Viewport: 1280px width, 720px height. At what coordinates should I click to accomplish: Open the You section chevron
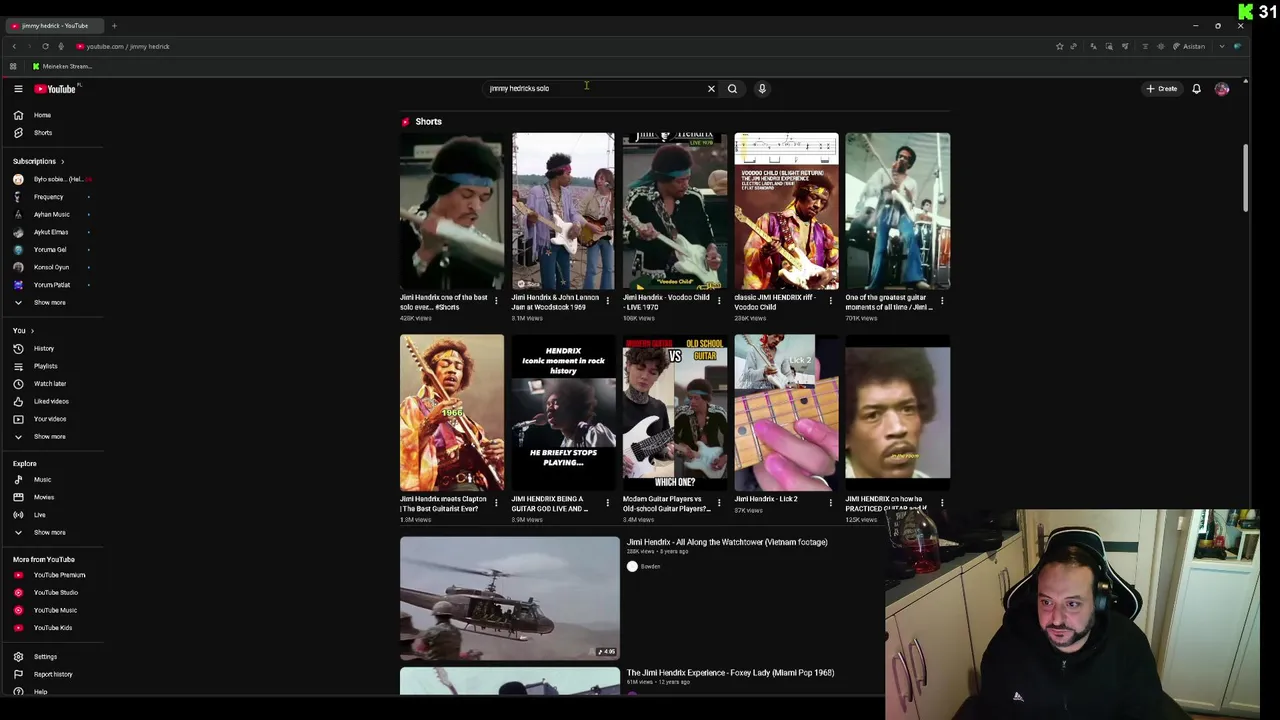click(x=32, y=331)
